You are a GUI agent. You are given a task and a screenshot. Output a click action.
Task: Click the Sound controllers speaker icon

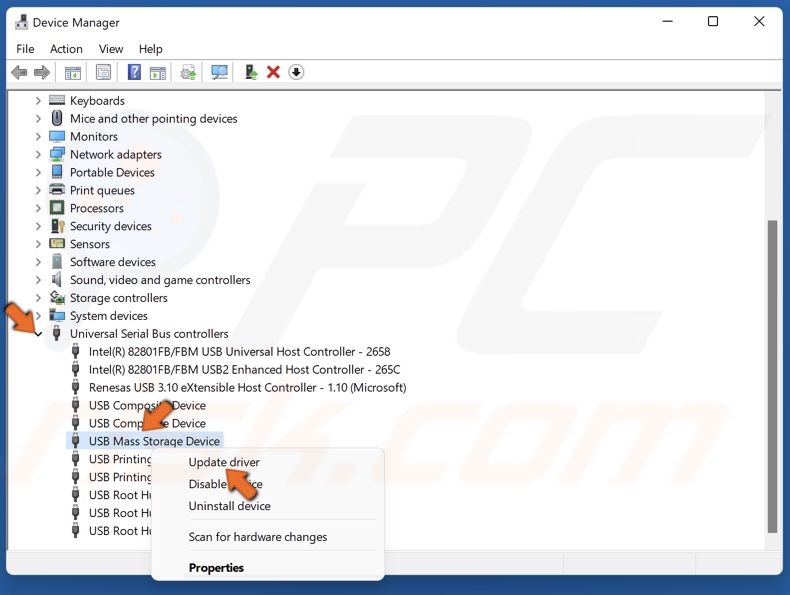point(56,280)
